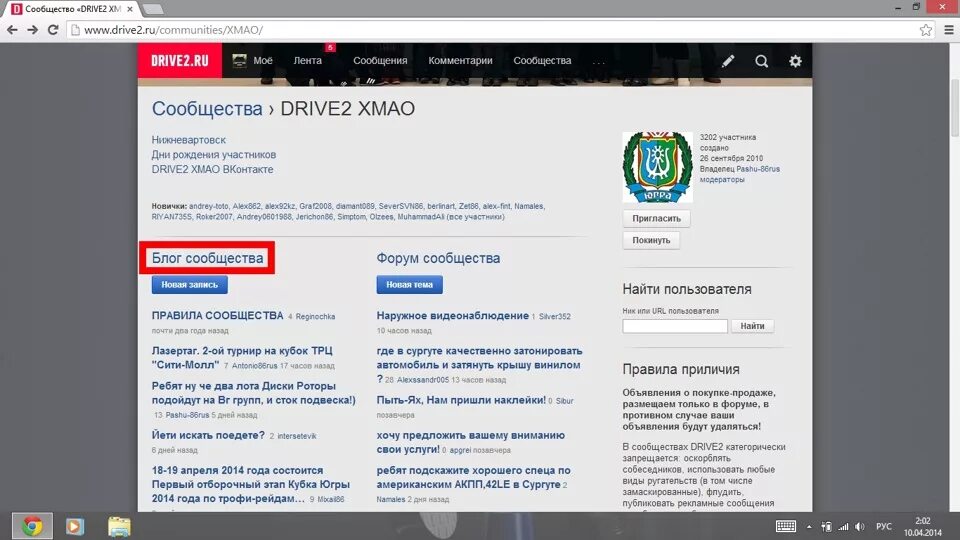The height and width of the screenshot is (540, 960).
Task: Click the new tab button
Action: pos(152,9)
